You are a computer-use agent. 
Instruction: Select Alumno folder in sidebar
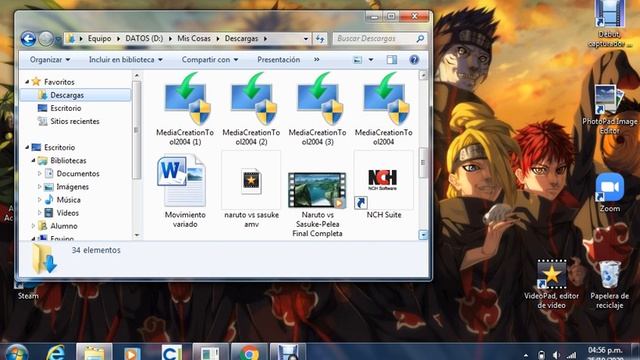[64, 226]
